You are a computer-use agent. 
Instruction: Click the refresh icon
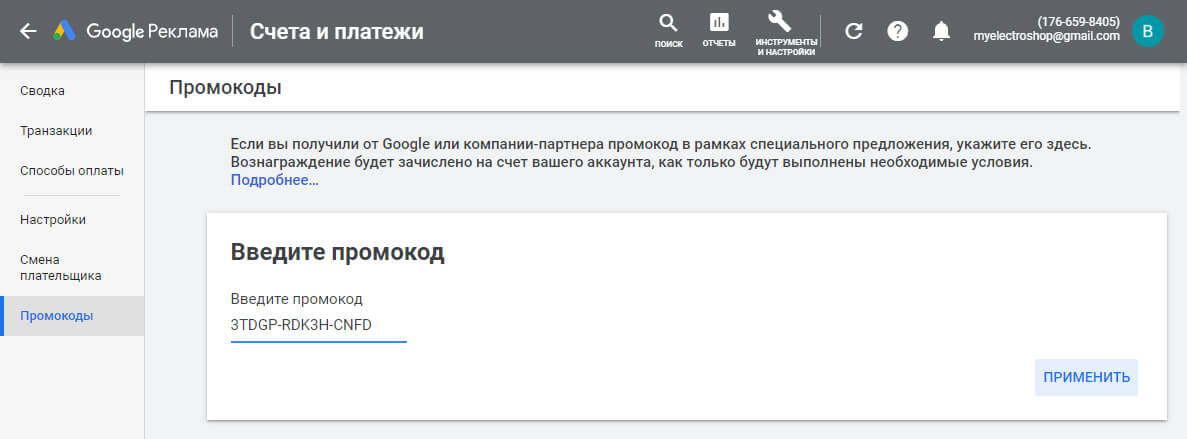[x=853, y=31]
